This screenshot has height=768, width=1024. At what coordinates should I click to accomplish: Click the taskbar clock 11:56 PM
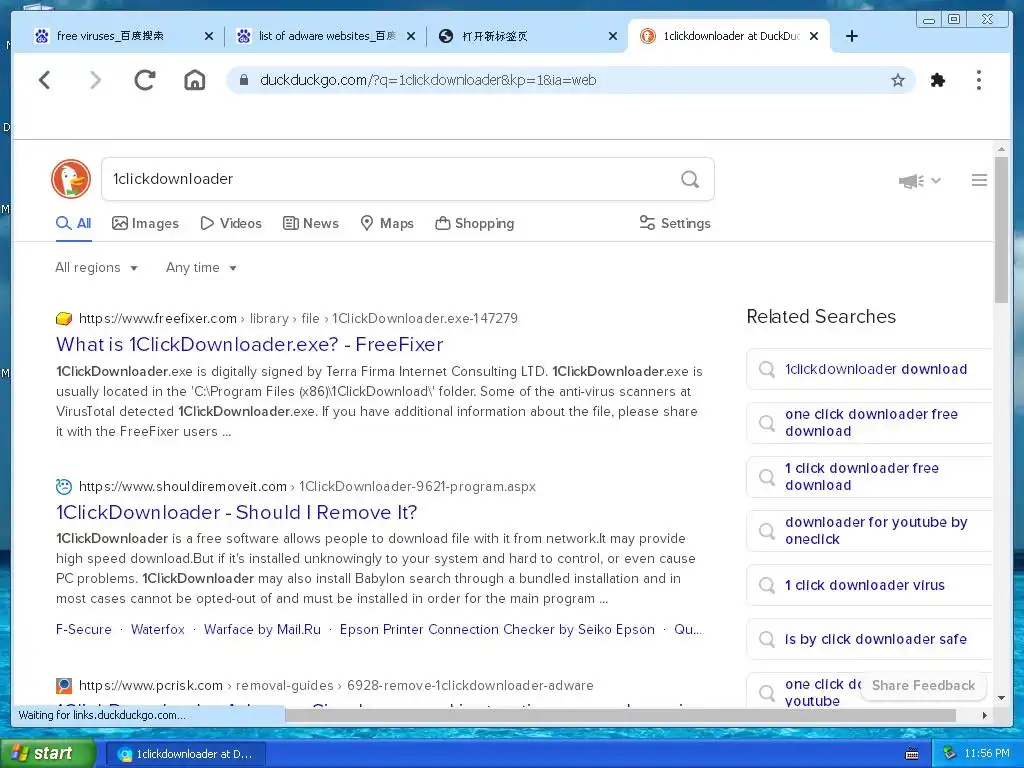click(987, 754)
